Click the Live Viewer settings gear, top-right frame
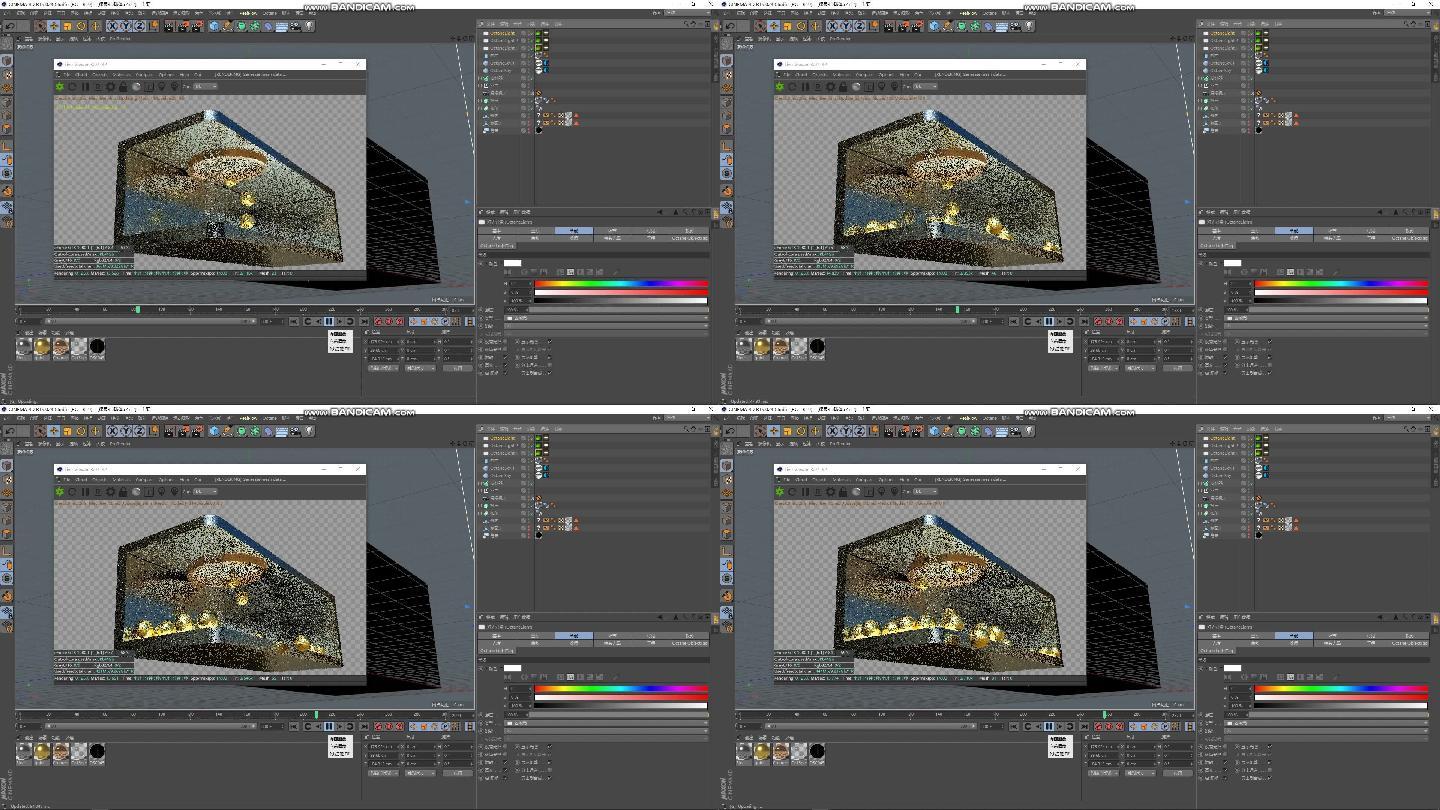This screenshot has width=1440, height=810. [830, 86]
